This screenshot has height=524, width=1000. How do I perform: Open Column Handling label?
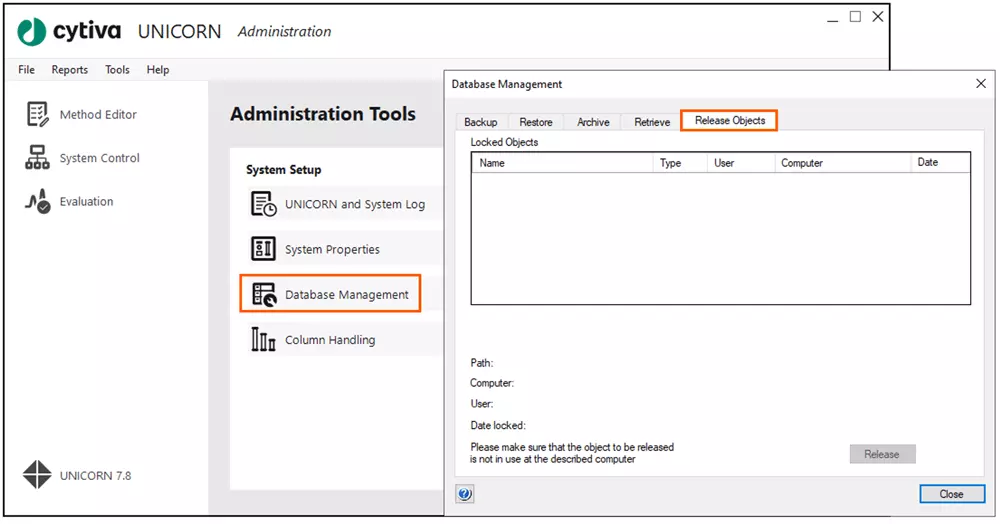330,340
